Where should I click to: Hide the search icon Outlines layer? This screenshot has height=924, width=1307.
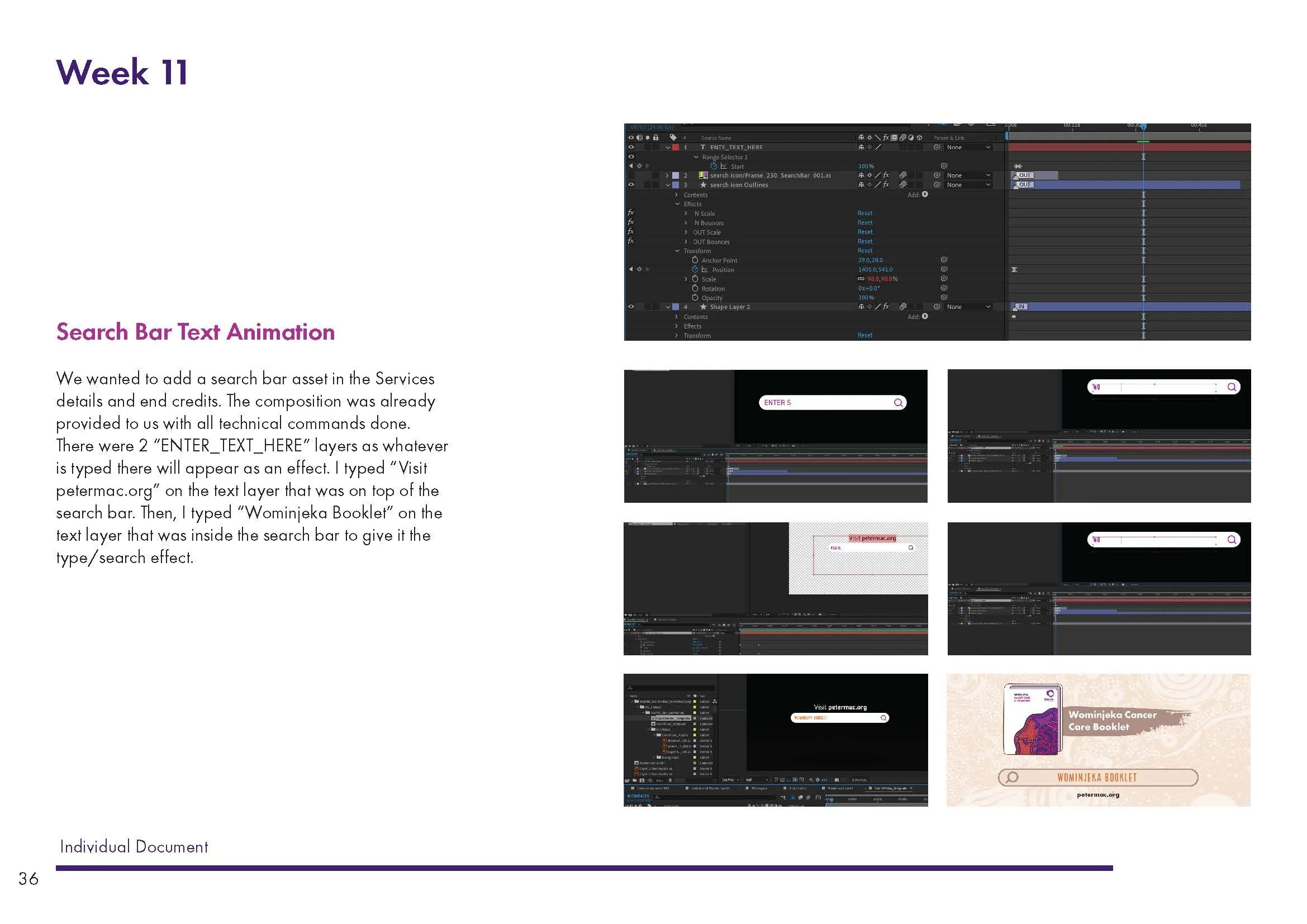pyautogui.click(x=631, y=184)
